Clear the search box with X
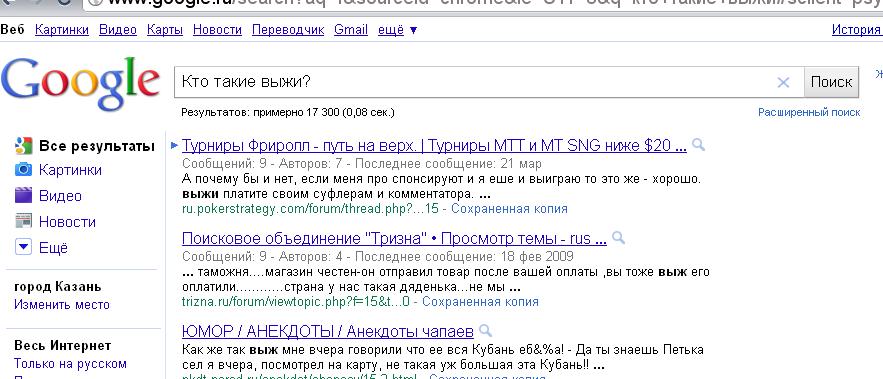The image size is (883, 379). point(783,83)
